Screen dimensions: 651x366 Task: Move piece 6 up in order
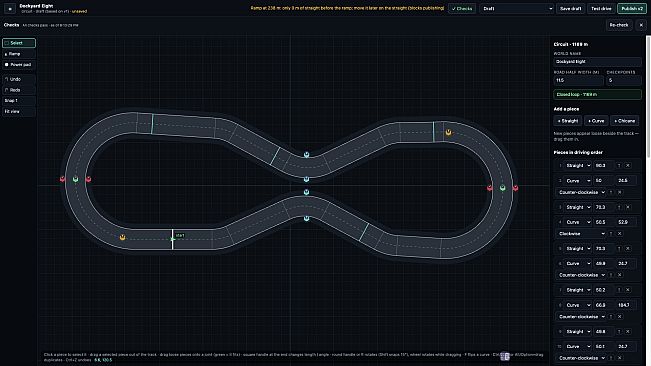coord(611,275)
